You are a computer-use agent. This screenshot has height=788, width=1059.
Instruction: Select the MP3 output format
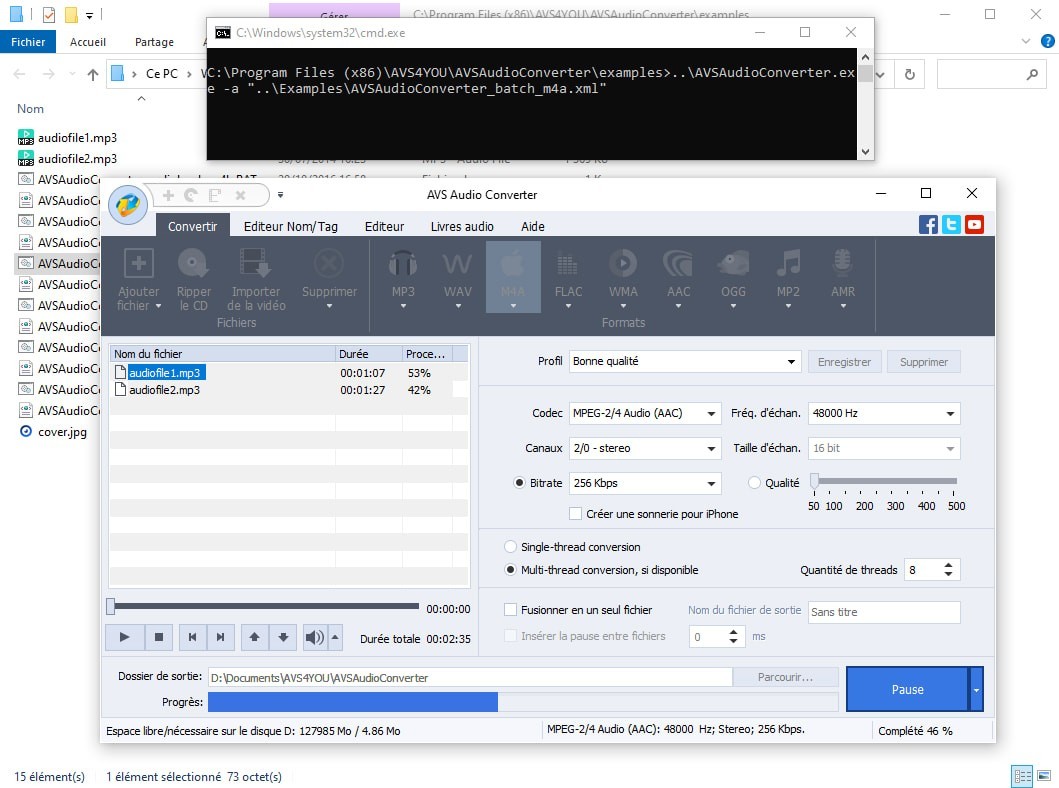[x=403, y=275]
